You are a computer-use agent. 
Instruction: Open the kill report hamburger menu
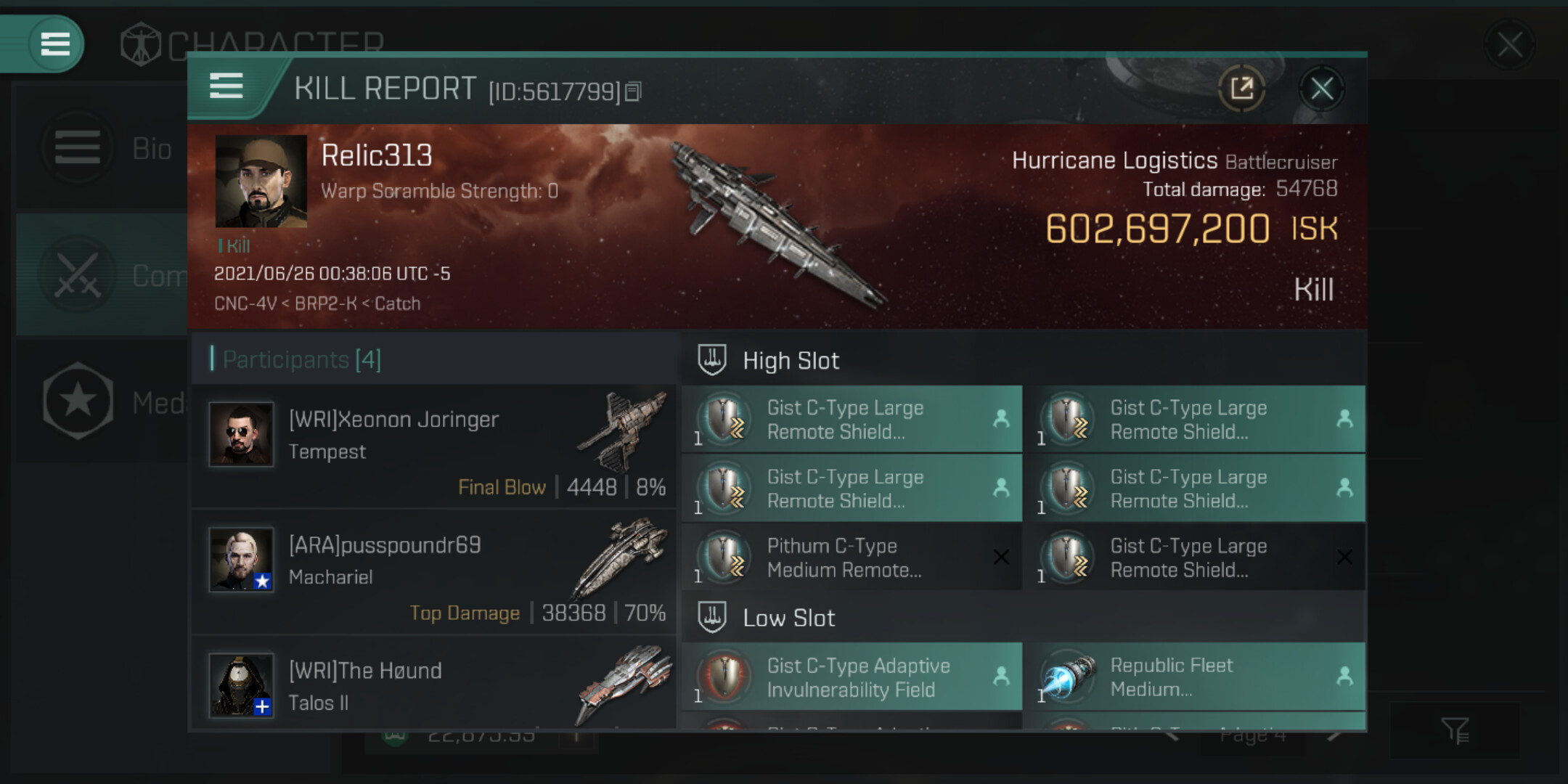pos(226,86)
